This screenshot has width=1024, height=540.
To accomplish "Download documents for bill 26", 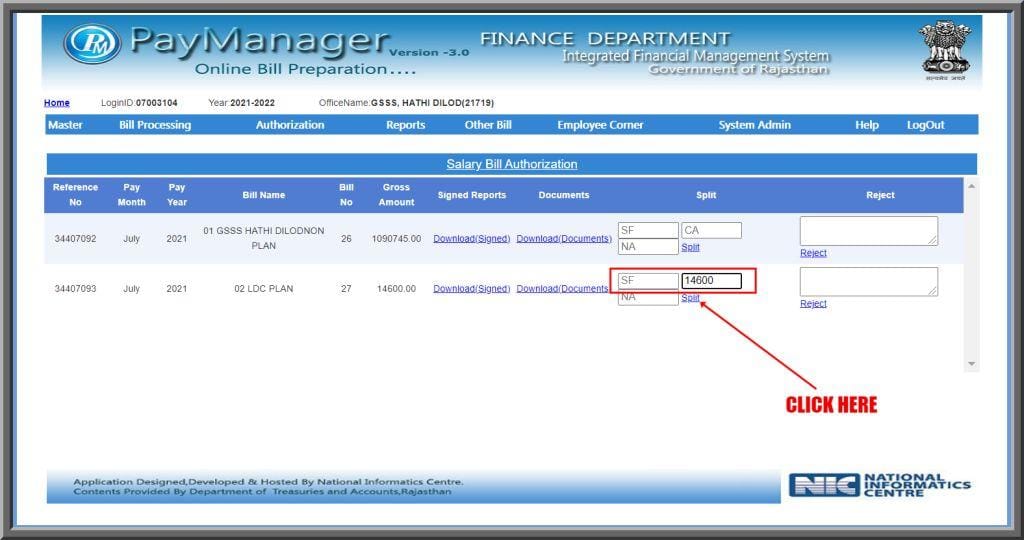I will (564, 238).
